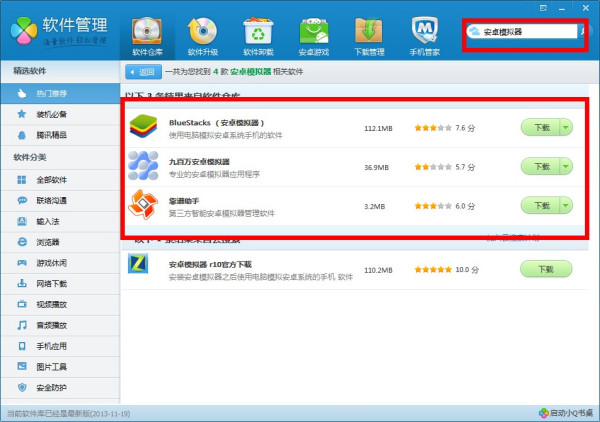
Task: Click the 靠谱助手 app icon
Action: [143, 205]
